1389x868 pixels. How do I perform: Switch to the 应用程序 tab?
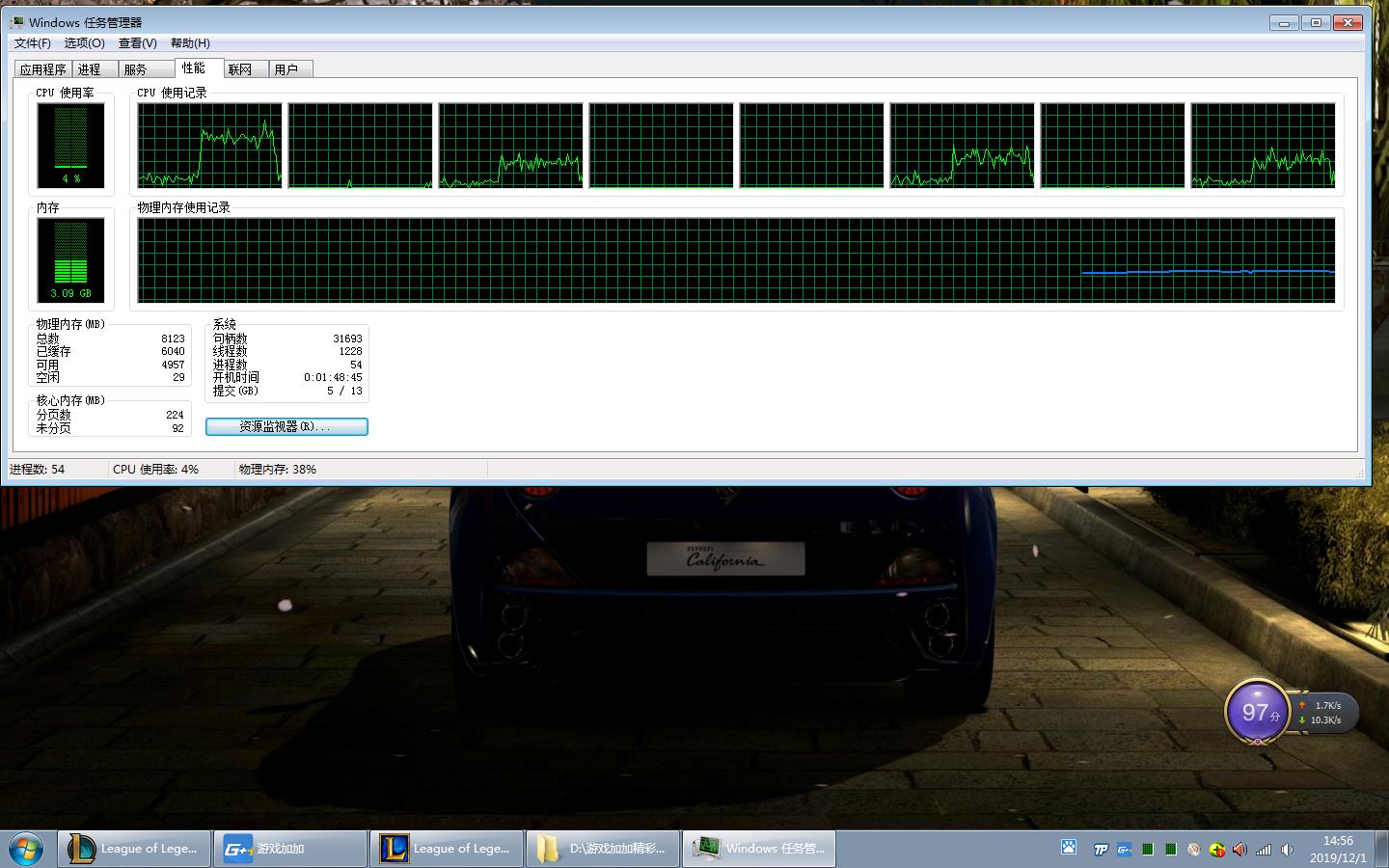(x=42, y=69)
